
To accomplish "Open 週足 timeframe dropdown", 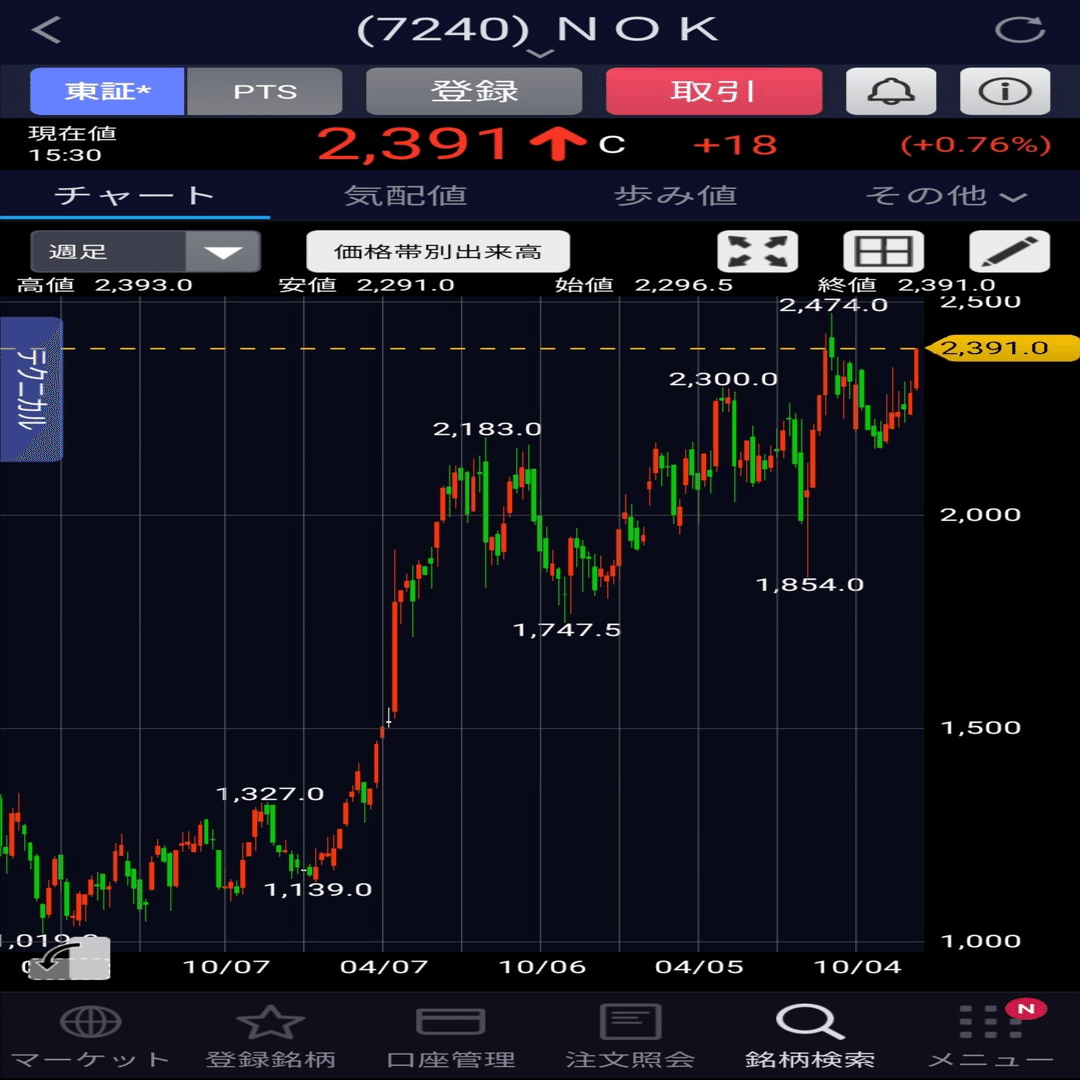I will 145,251.
